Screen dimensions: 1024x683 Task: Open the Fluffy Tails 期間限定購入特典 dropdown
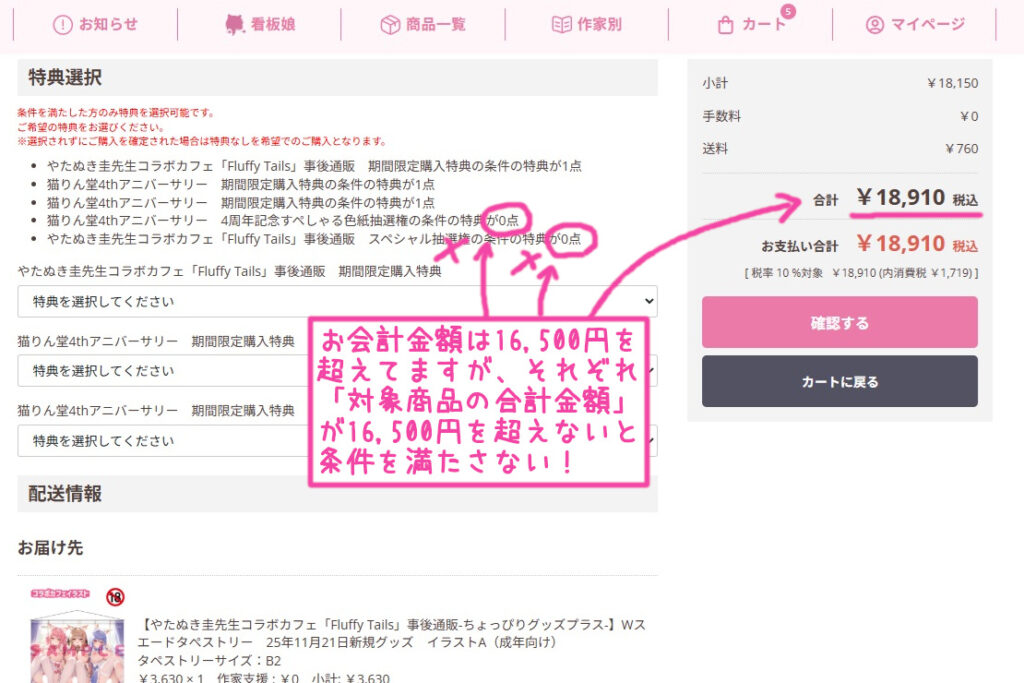pyautogui.click(x=337, y=301)
